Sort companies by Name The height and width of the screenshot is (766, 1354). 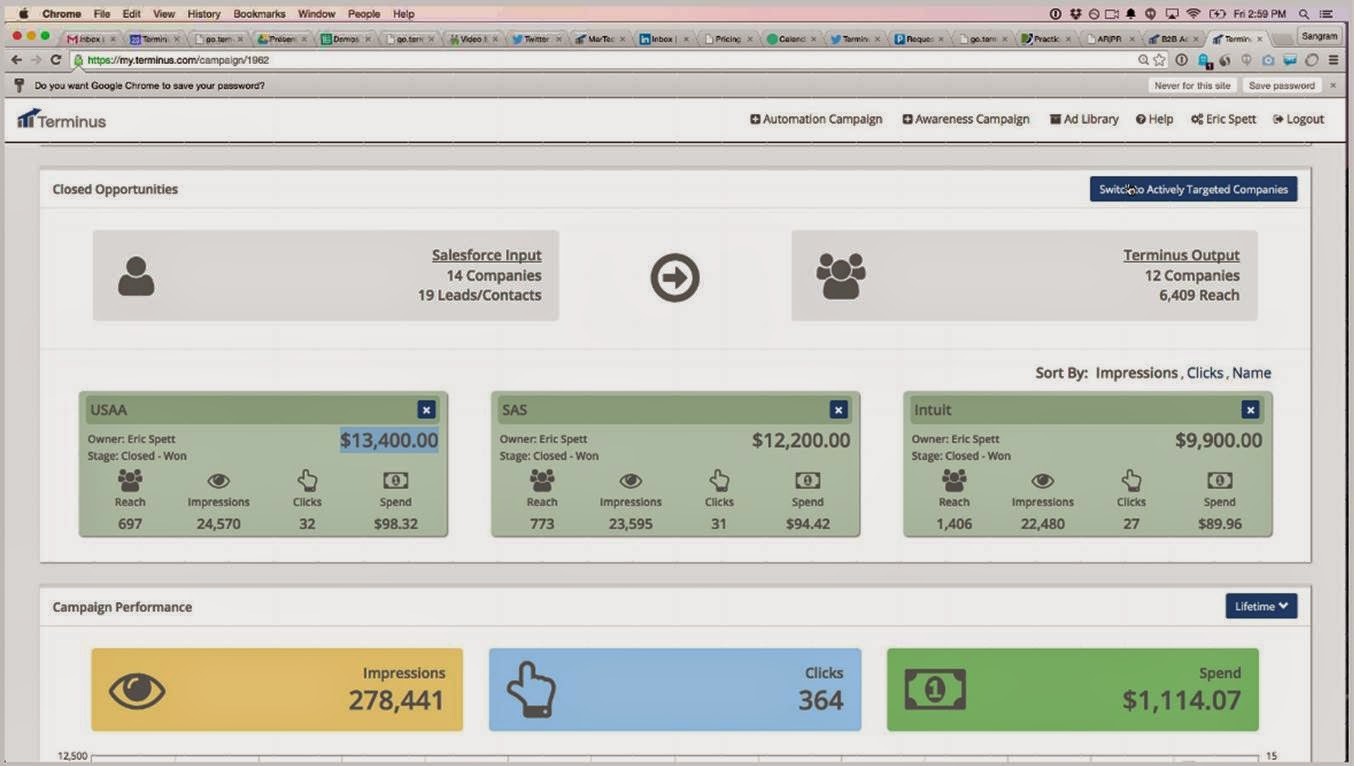click(x=1251, y=373)
